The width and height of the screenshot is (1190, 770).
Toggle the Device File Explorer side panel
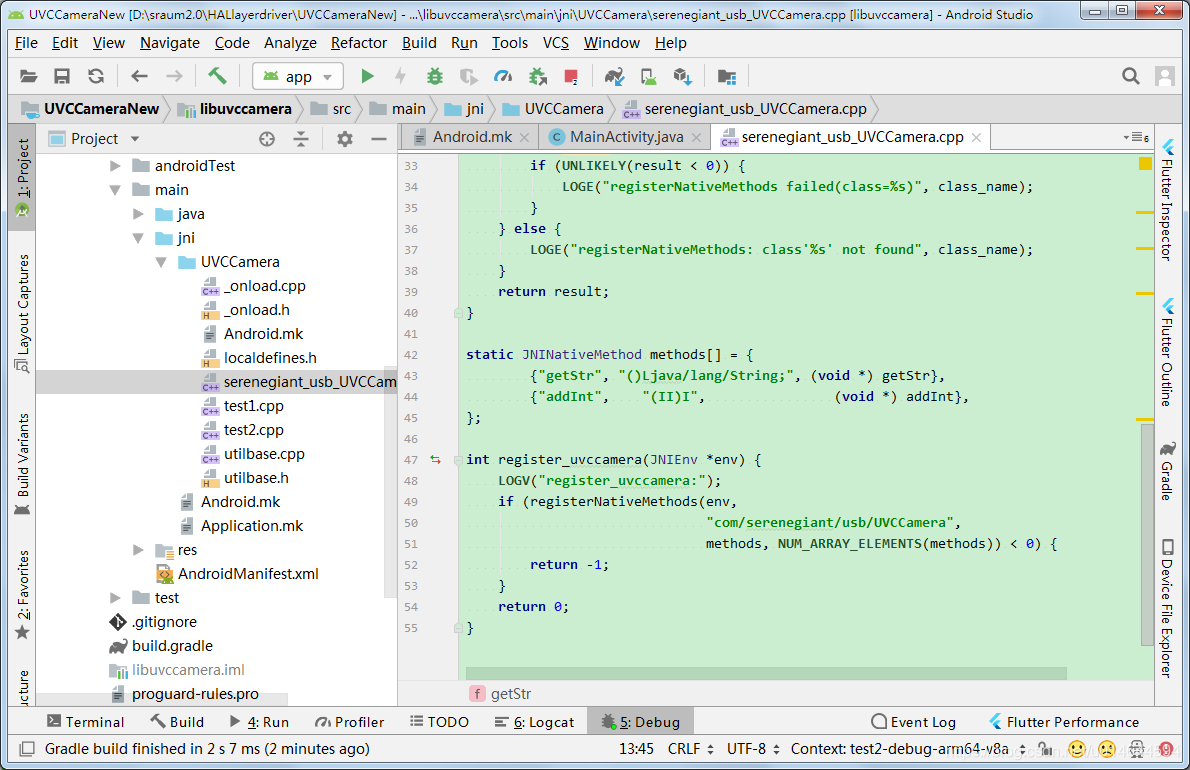(x=1167, y=608)
